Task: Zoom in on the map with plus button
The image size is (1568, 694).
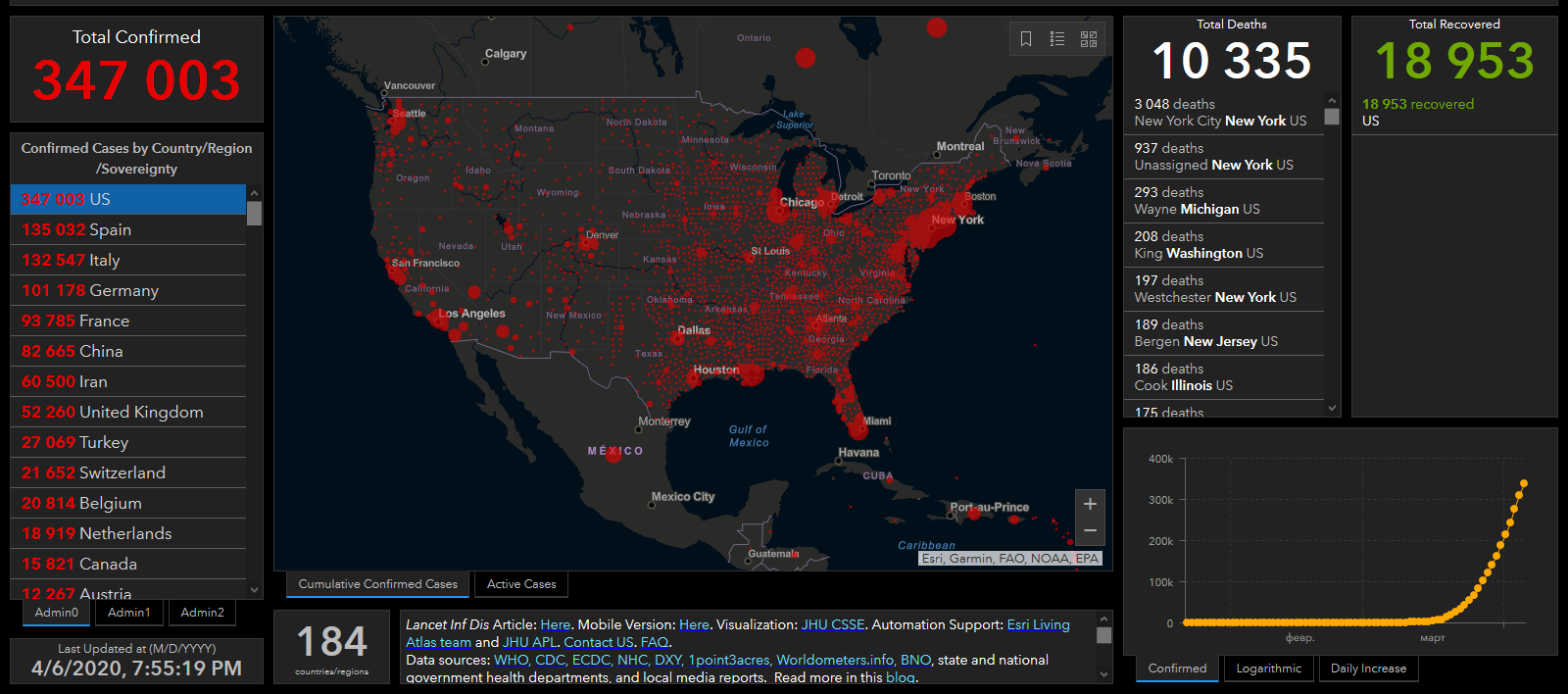Action: 1090,504
